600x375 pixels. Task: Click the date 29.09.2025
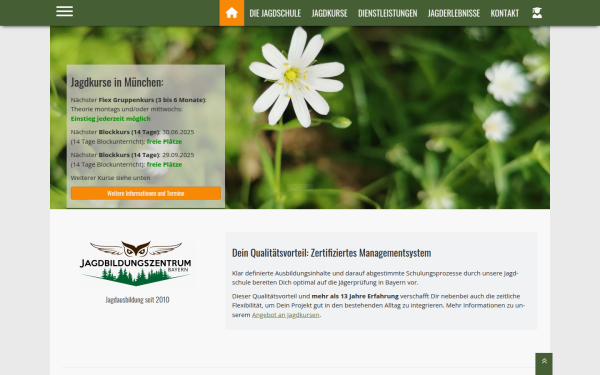178,155
